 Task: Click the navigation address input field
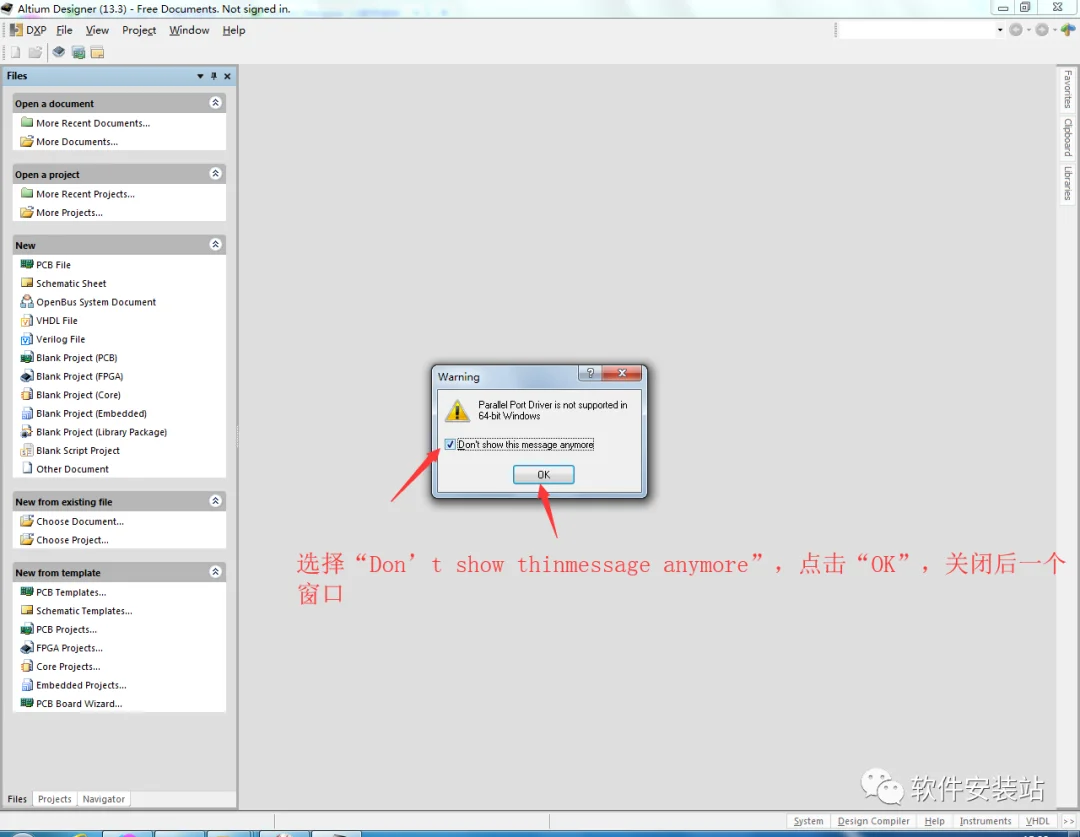[x=917, y=30]
